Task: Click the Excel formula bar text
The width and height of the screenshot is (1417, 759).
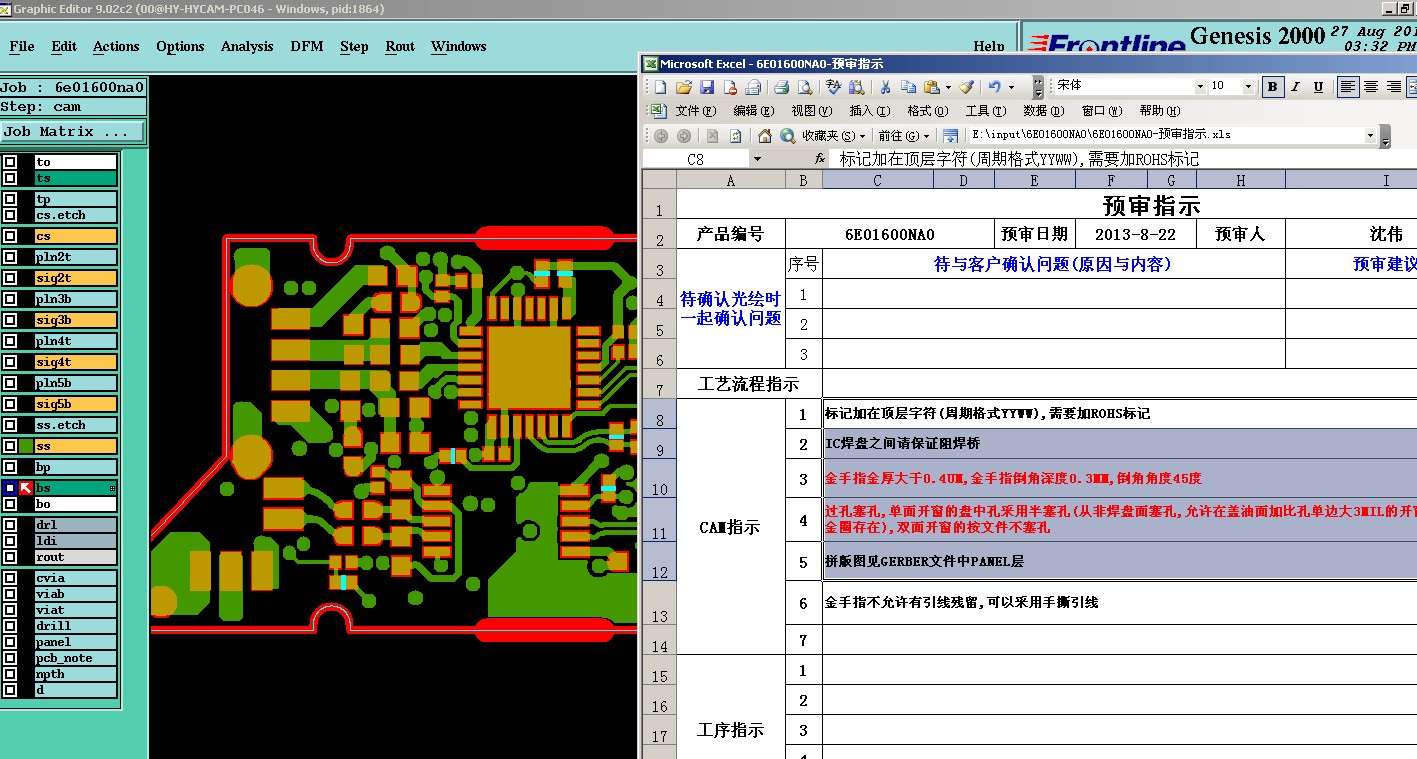Action: pos(1019,159)
